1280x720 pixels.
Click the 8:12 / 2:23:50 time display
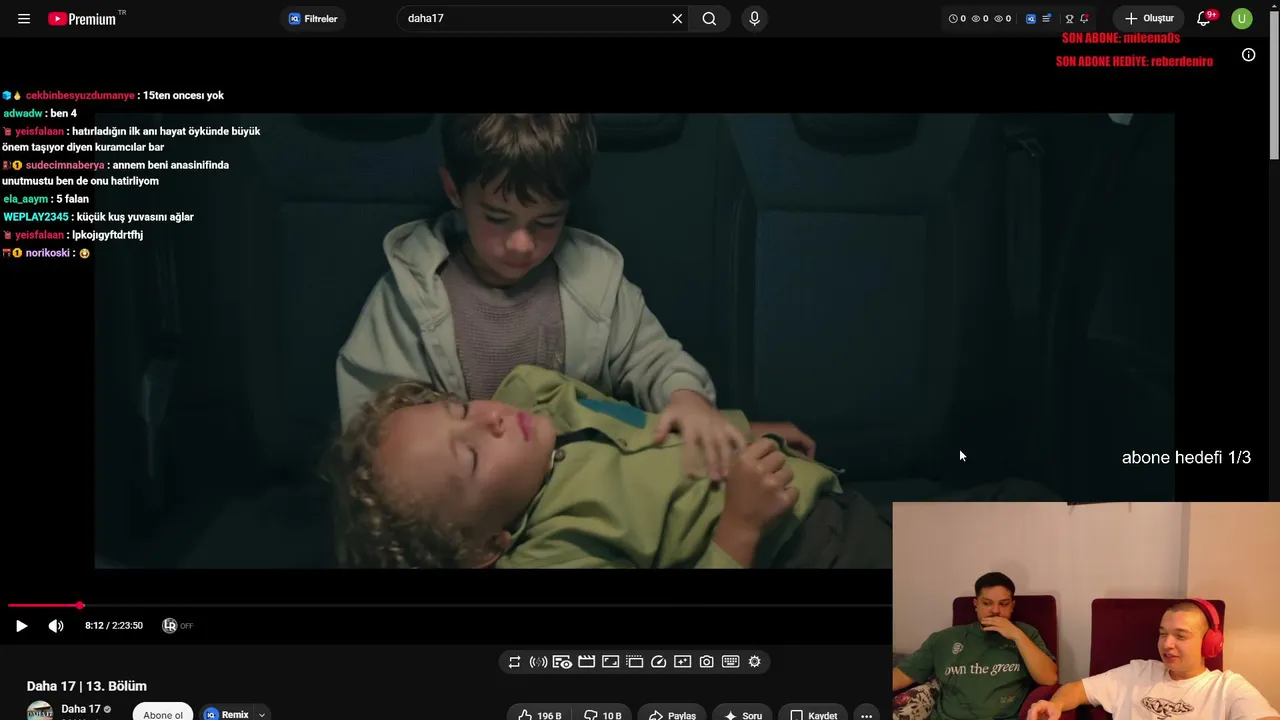(114, 626)
